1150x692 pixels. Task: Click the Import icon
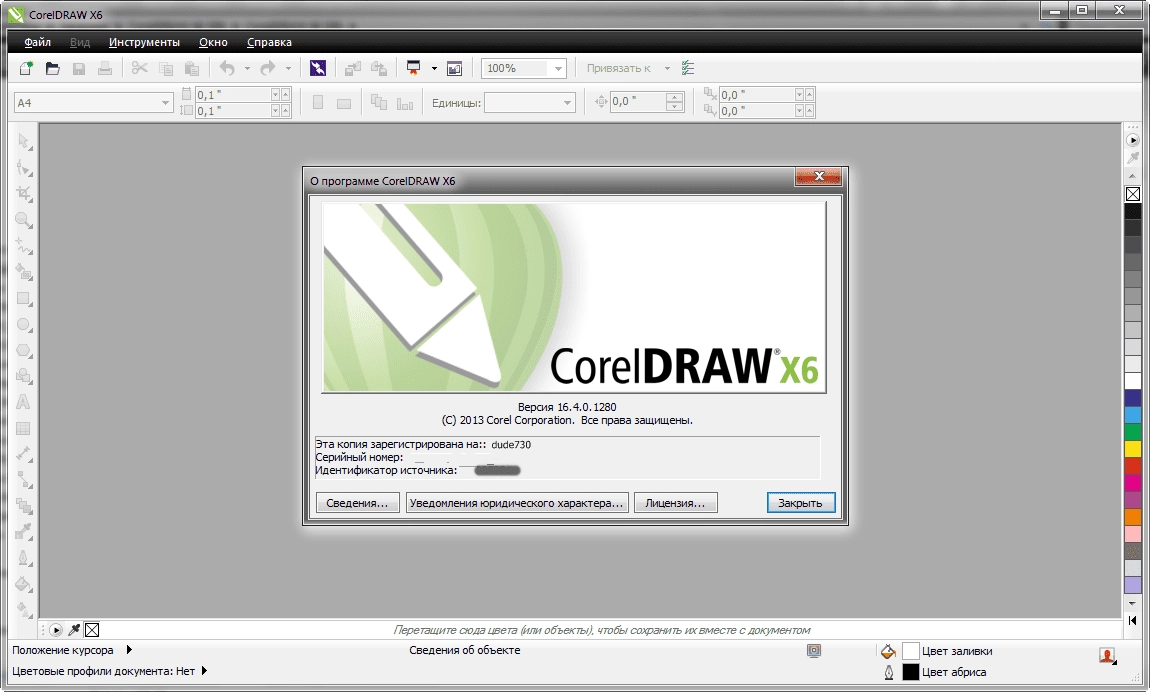click(x=353, y=68)
